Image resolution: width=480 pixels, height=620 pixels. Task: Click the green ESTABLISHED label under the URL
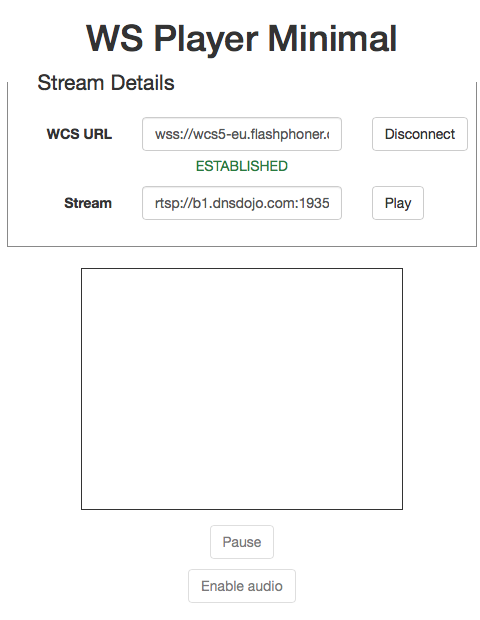pyautogui.click(x=242, y=166)
